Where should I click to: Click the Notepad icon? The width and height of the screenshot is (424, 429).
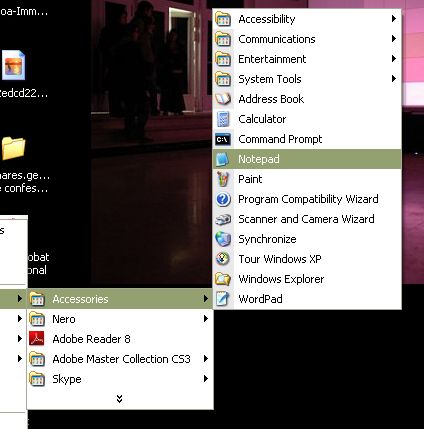click(x=223, y=159)
